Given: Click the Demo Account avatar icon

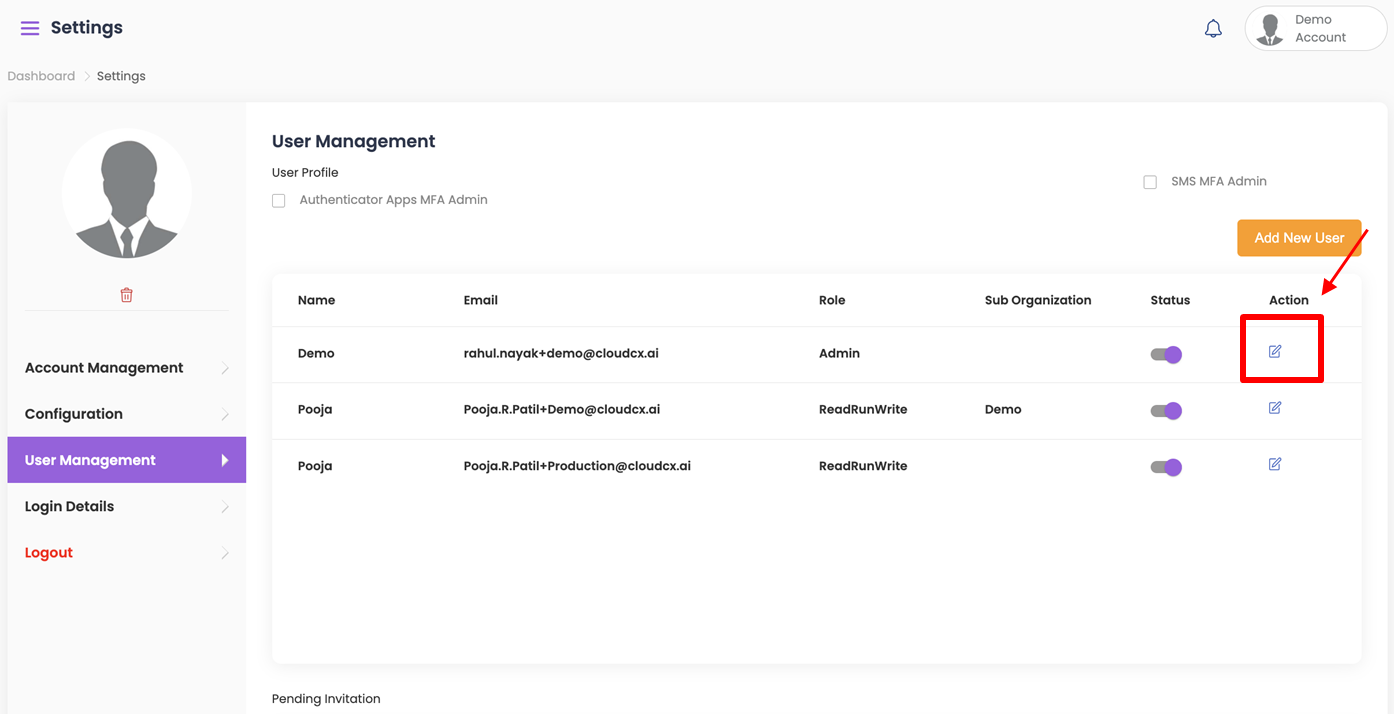Looking at the screenshot, I should (x=1271, y=29).
